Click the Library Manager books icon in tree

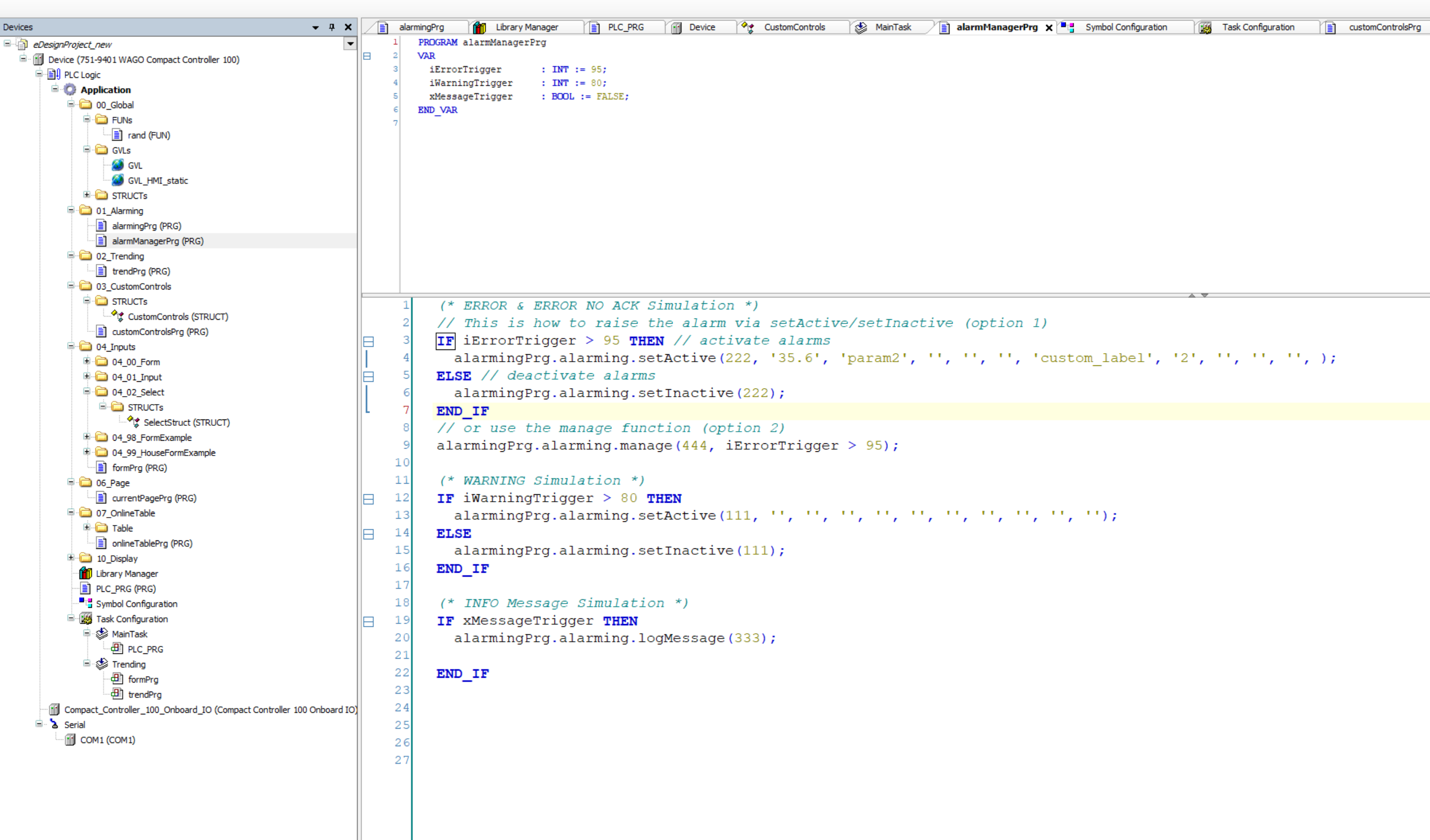click(x=86, y=573)
